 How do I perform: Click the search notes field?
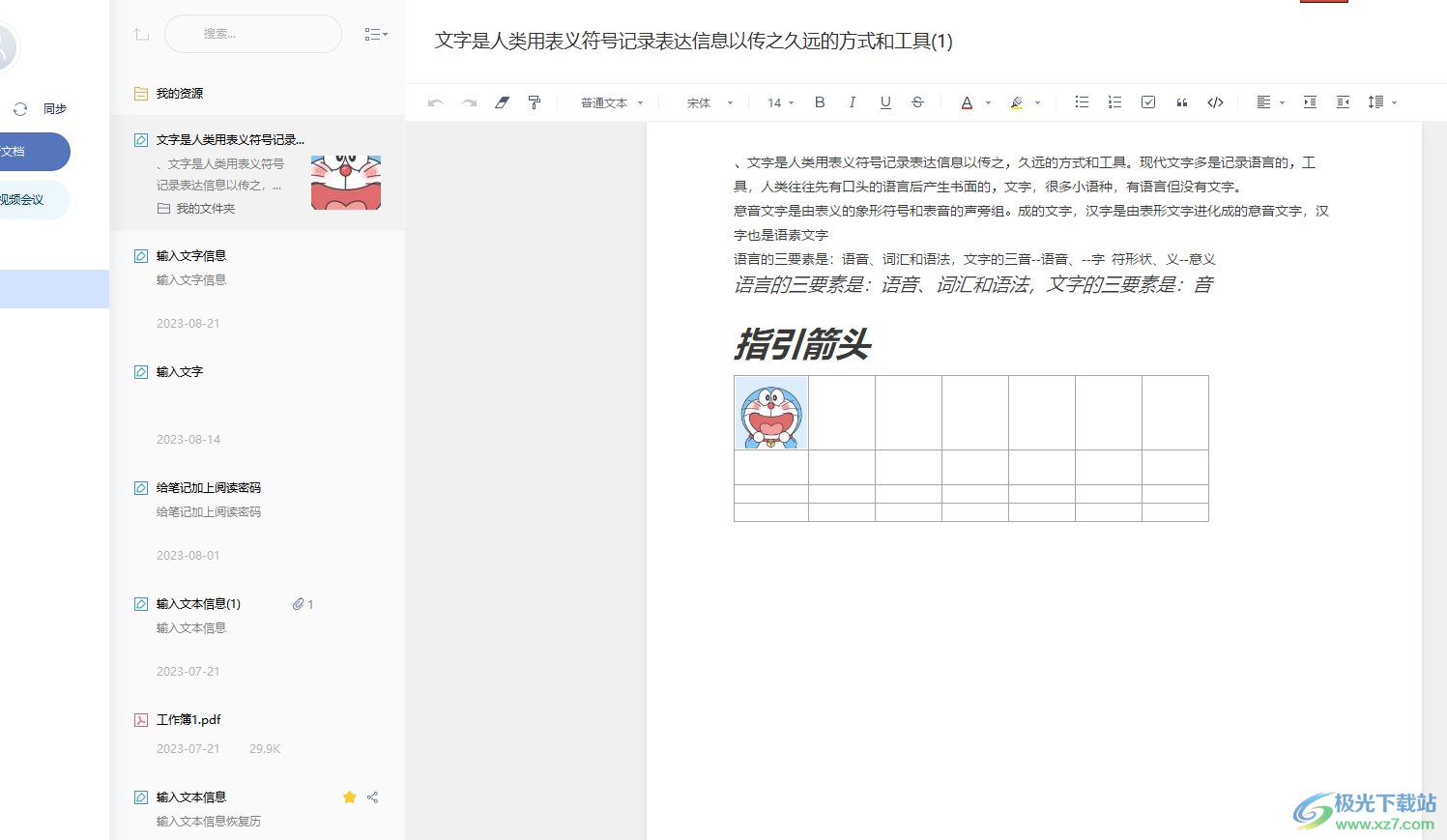[253, 34]
